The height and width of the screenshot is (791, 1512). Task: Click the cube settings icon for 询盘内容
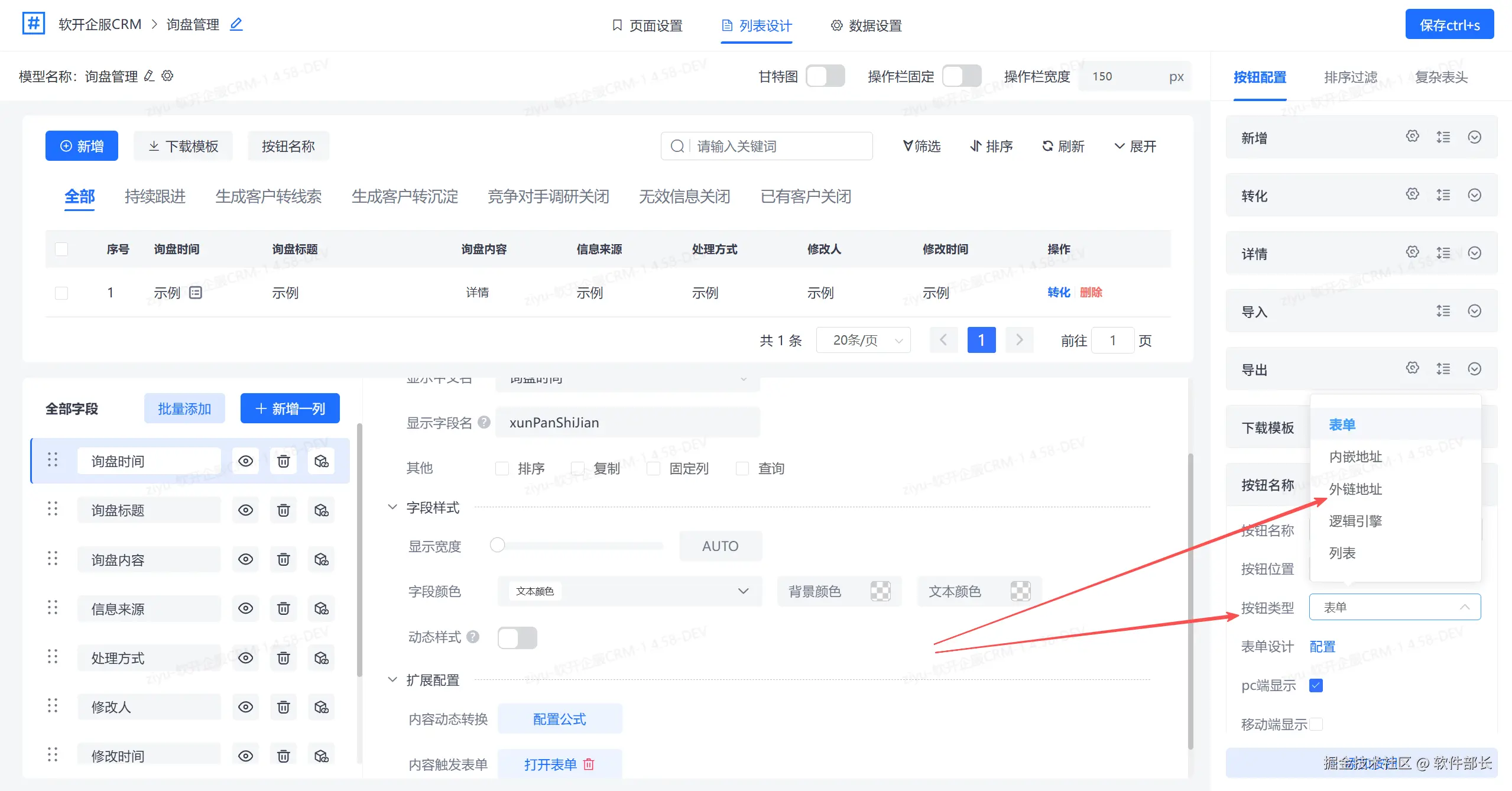click(321, 559)
